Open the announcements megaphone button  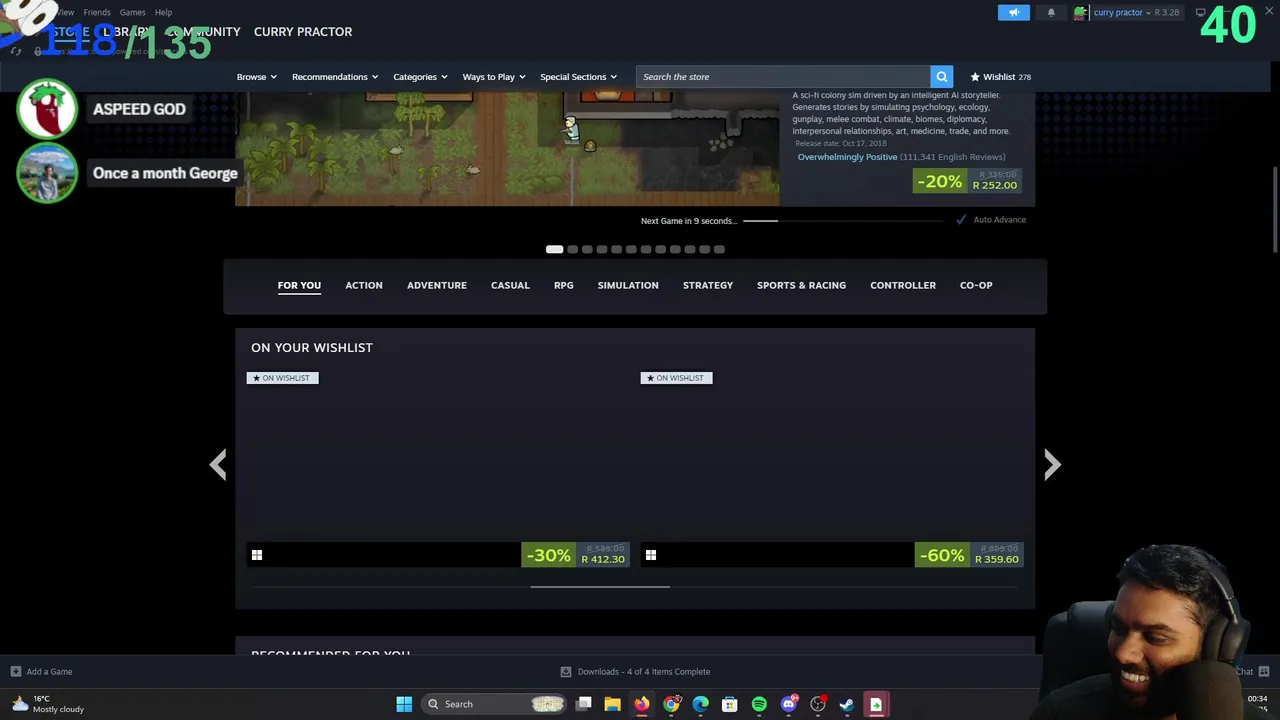pyautogui.click(x=1013, y=12)
